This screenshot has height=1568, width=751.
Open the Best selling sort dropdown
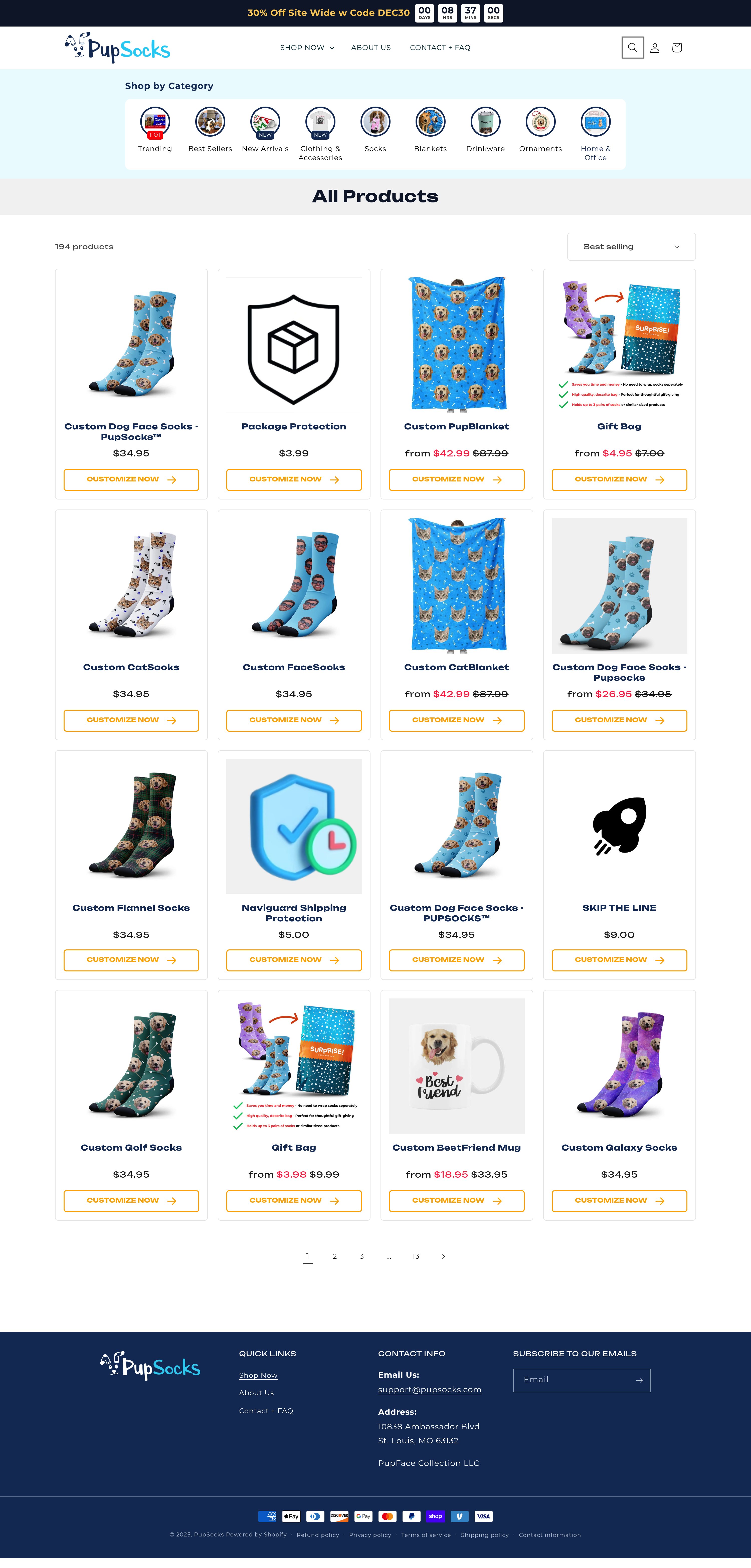point(631,246)
